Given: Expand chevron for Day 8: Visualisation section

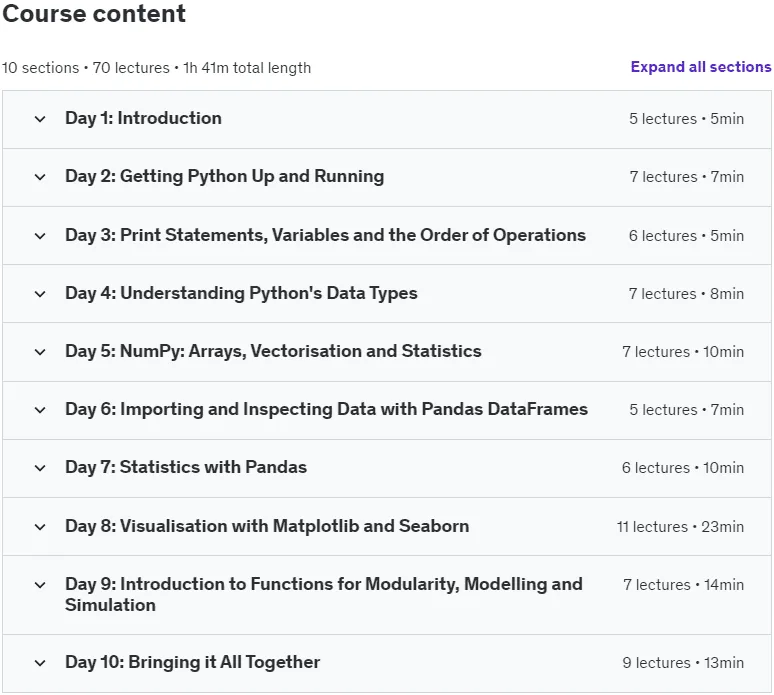Looking at the screenshot, I should pos(40,527).
